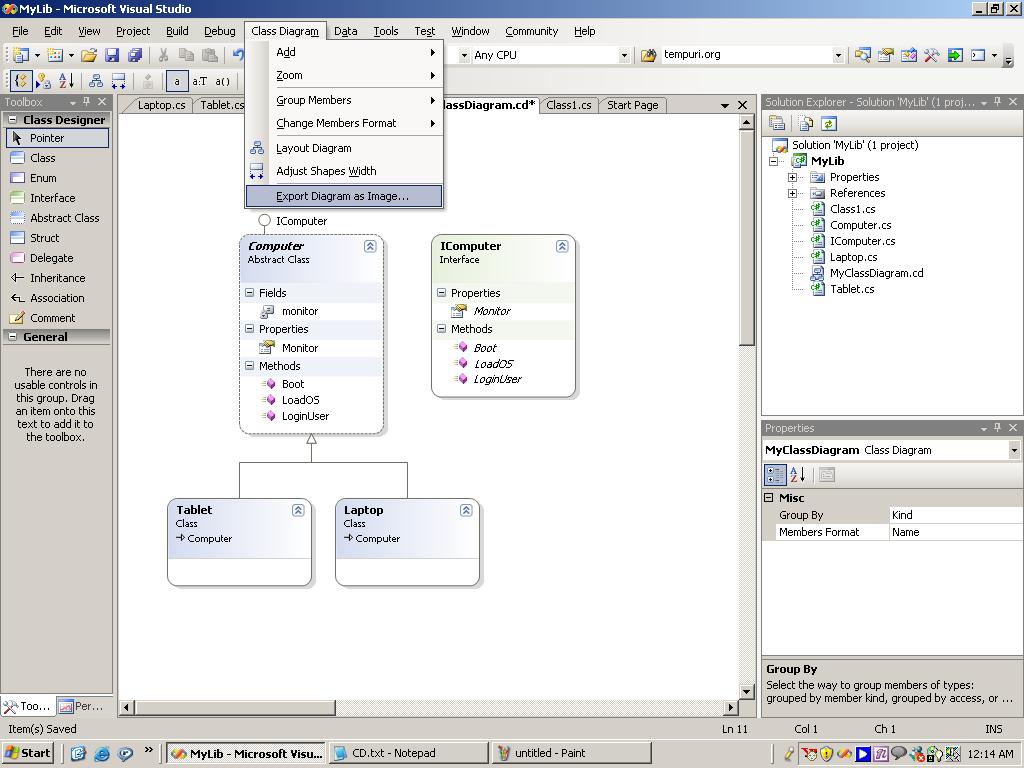Collapse the Laptop class shape chevron
Screen dimensions: 1024x768
(x=466, y=510)
